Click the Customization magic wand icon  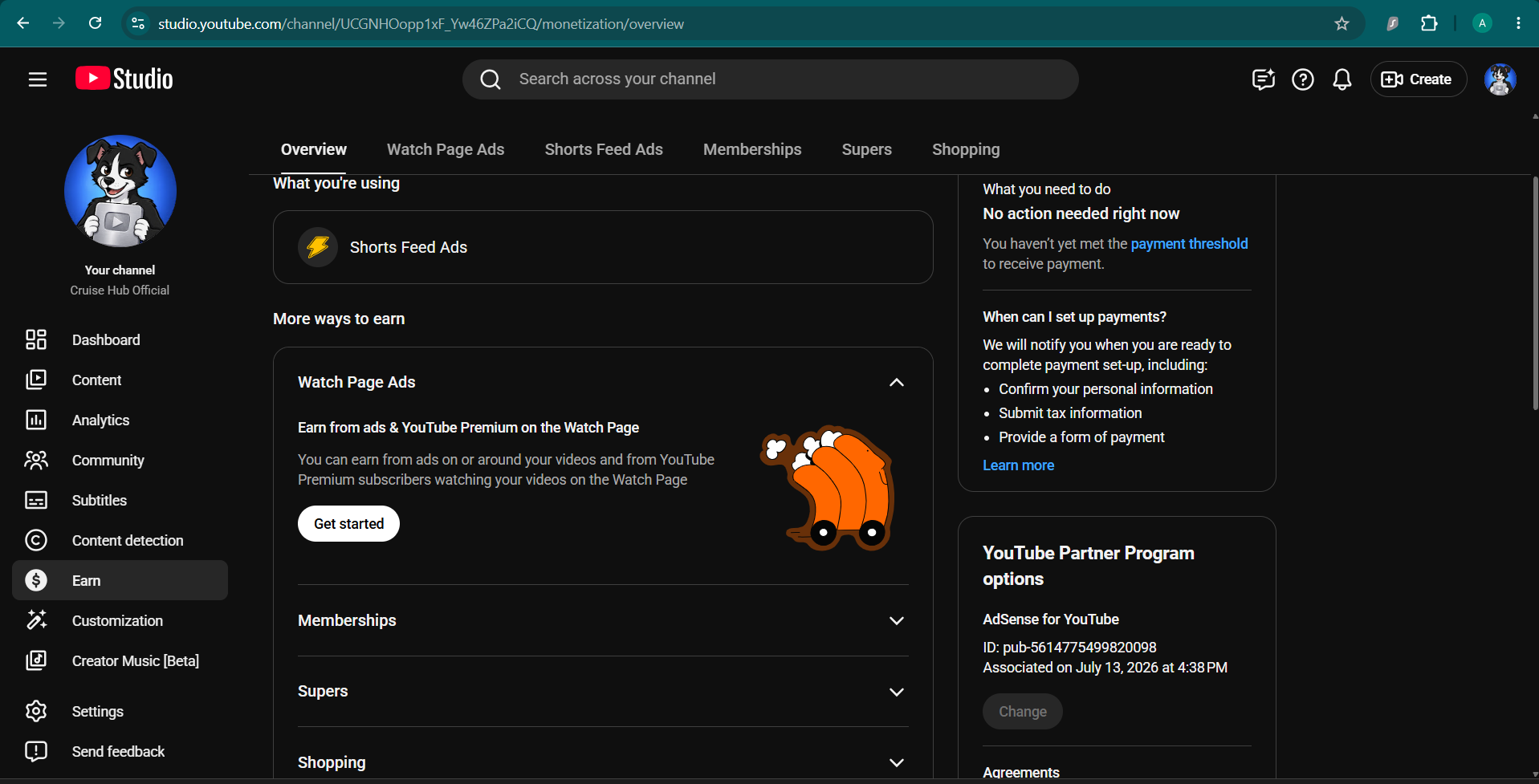pos(36,620)
